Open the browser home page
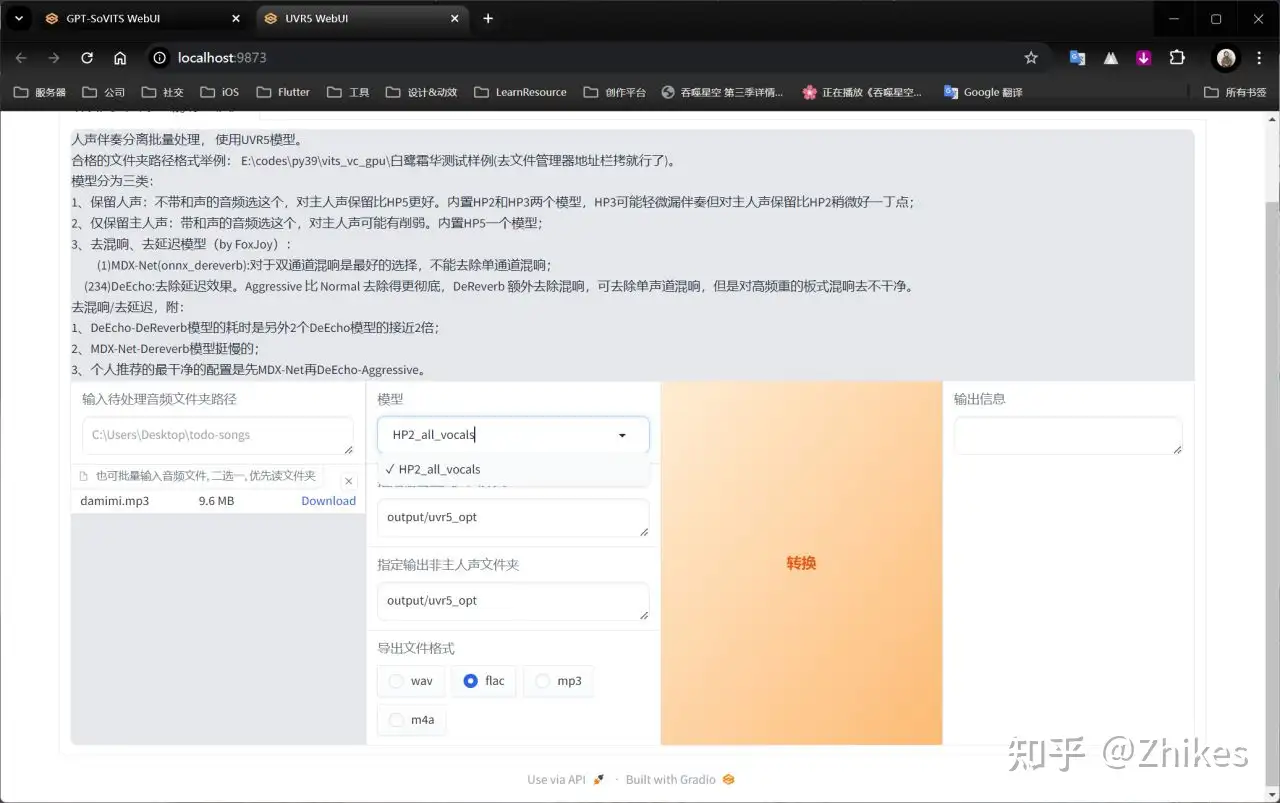The height and width of the screenshot is (803, 1280). tap(120, 58)
